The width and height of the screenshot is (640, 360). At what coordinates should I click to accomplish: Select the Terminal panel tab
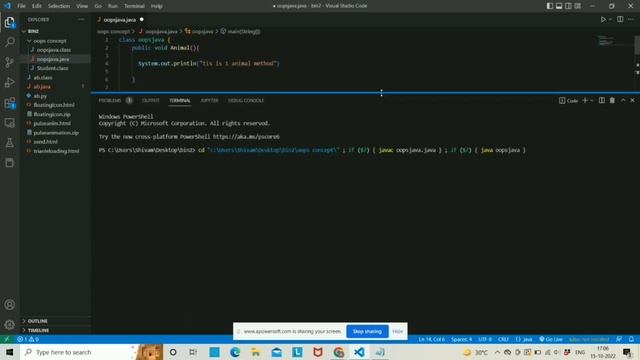click(180, 100)
